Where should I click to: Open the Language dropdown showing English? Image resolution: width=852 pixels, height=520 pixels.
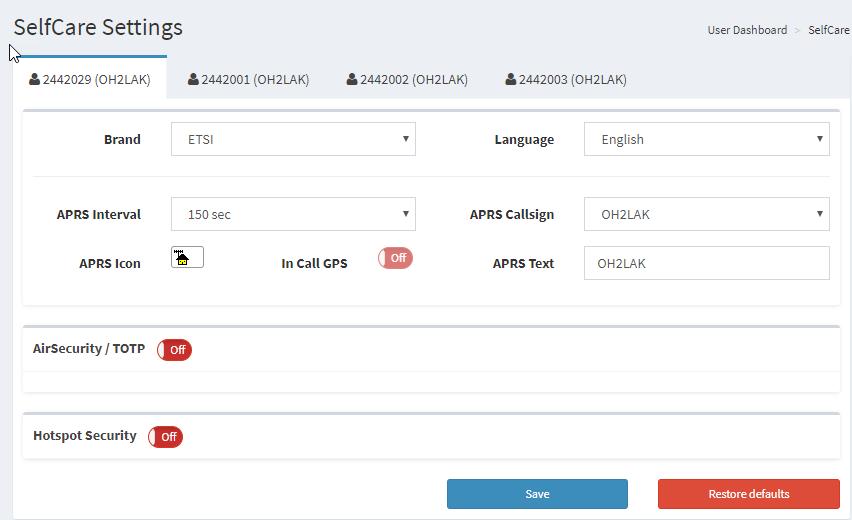pos(706,139)
